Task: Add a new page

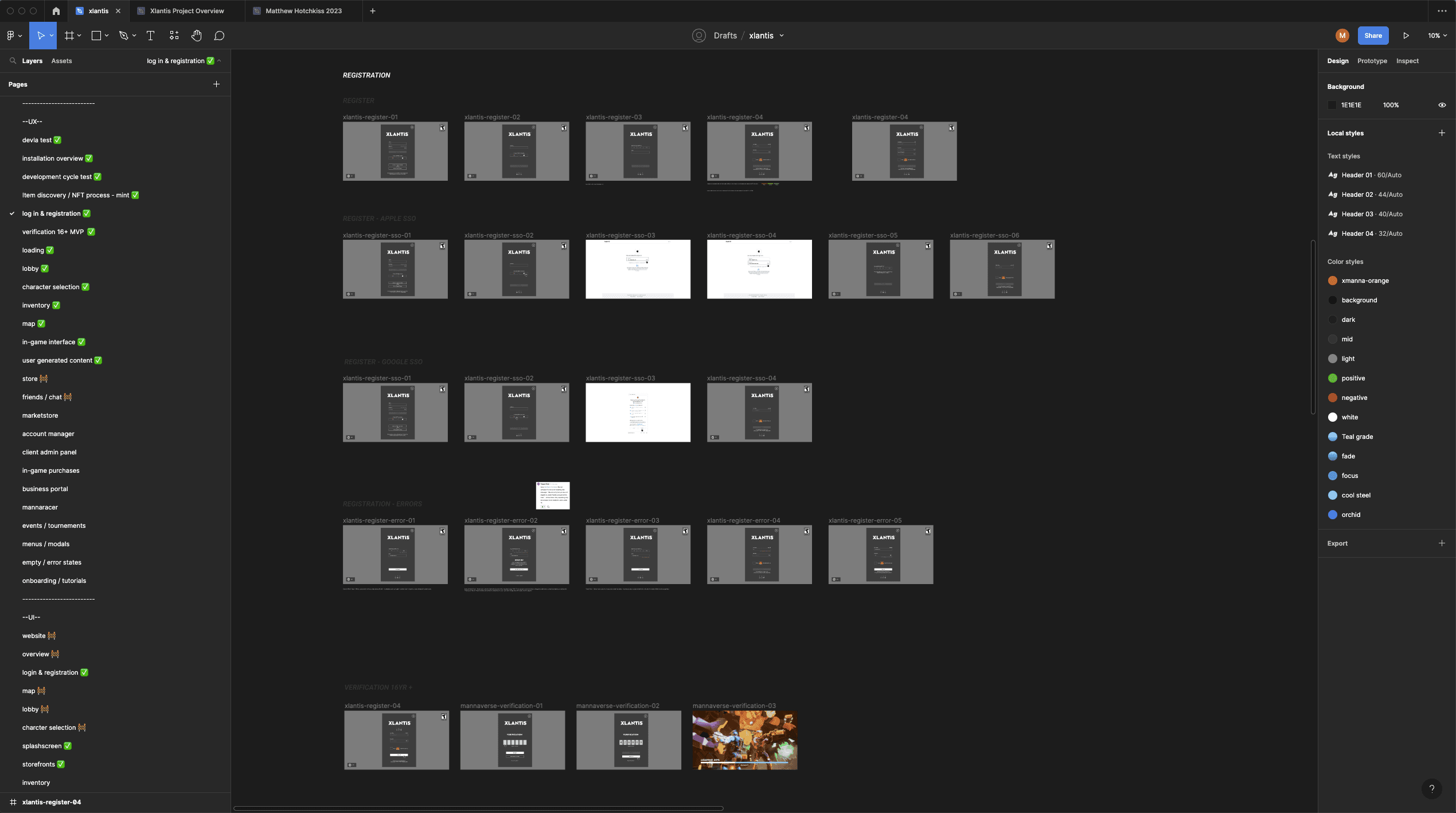Action: tap(216, 84)
